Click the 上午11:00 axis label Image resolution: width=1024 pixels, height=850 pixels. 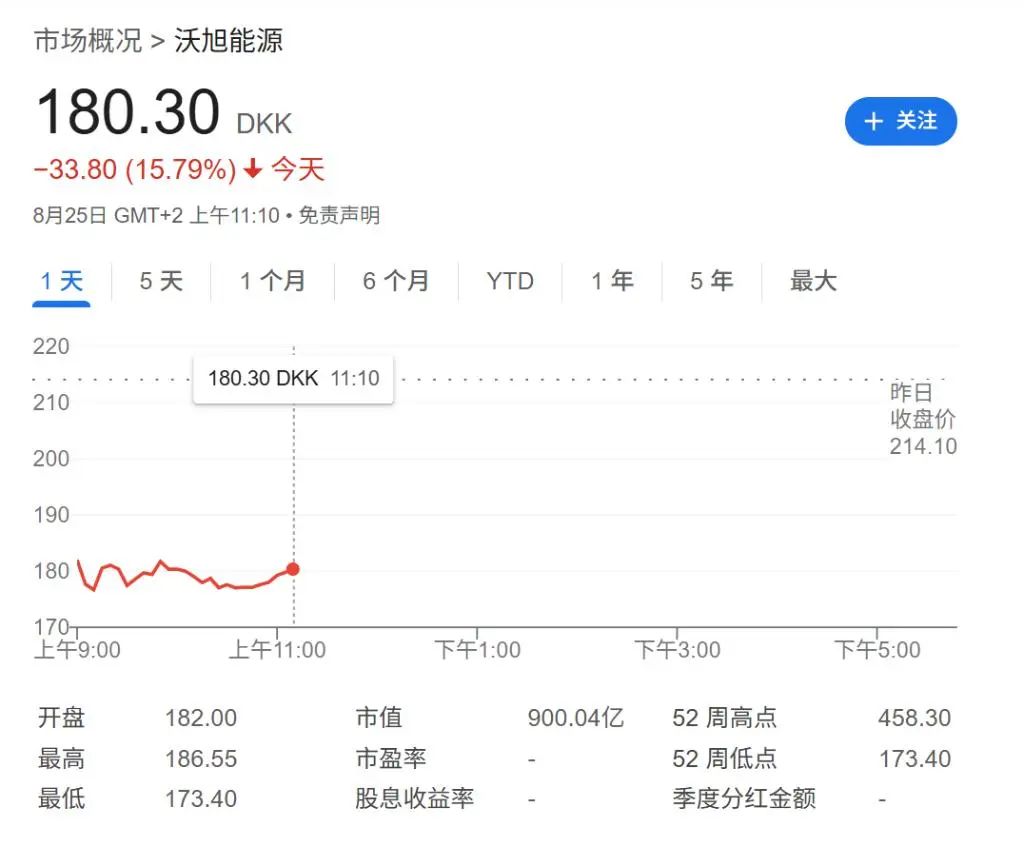pos(277,650)
